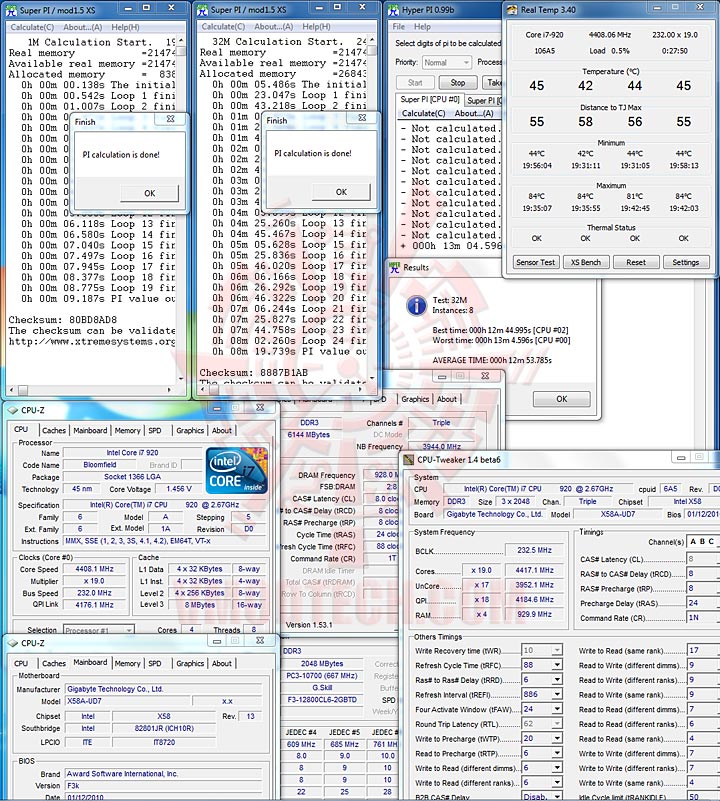Screen dimensions: 720x801
Task: Select Memory tab in top CPU-Z window
Action: tap(127, 430)
